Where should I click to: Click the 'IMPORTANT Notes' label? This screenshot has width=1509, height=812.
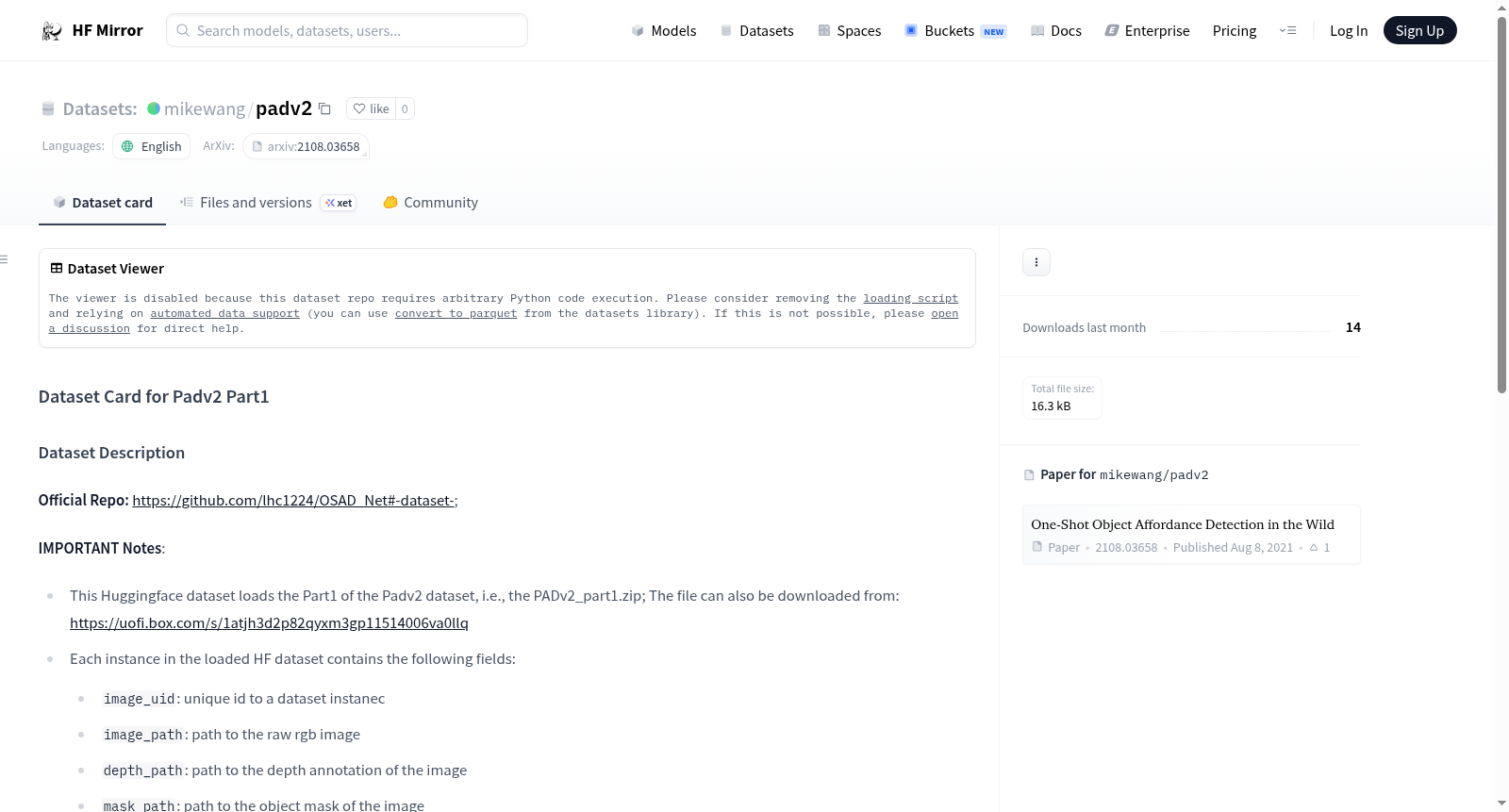point(101,548)
